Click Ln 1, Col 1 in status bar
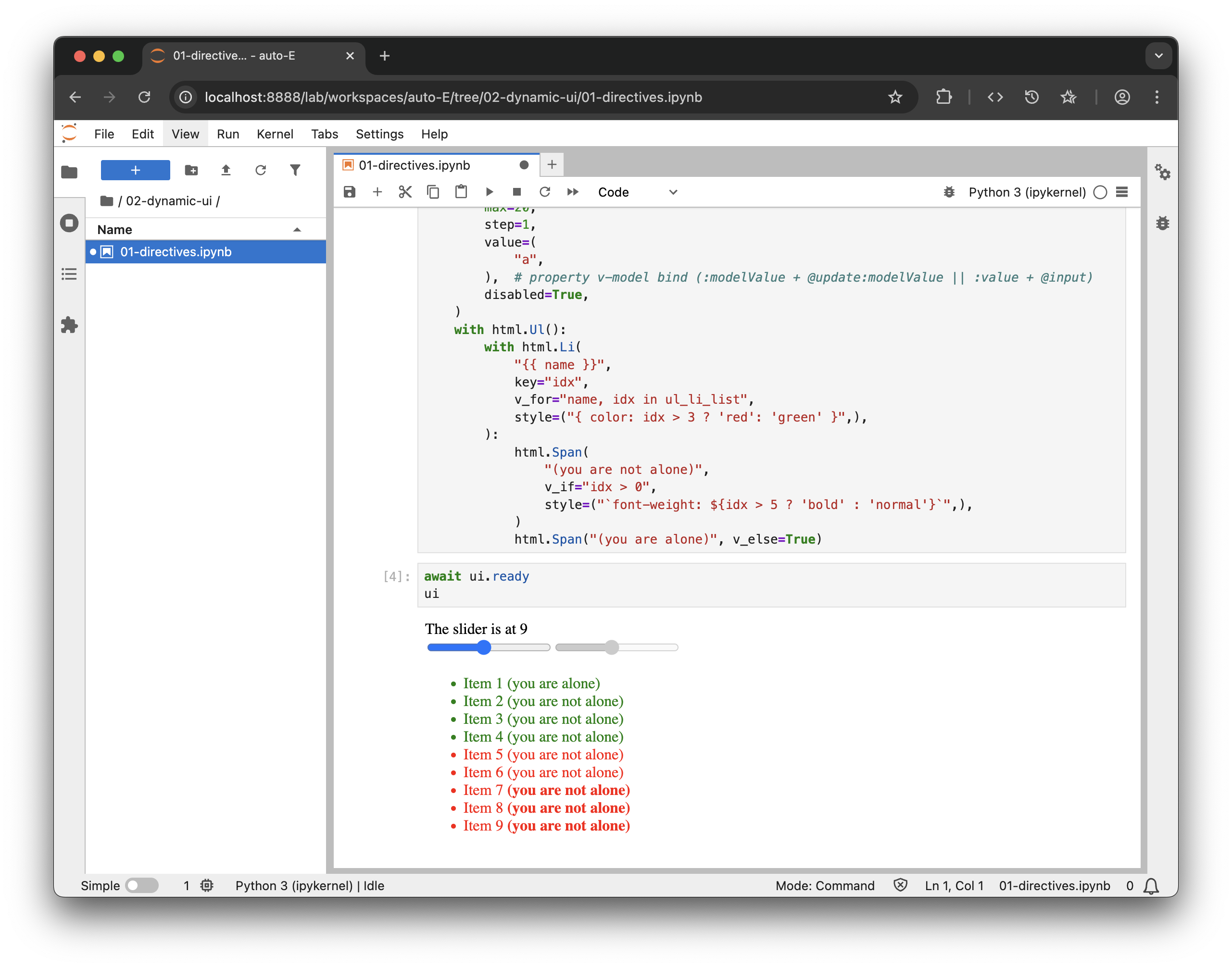The height and width of the screenshot is (968, 1232). (x=954, y=885)
